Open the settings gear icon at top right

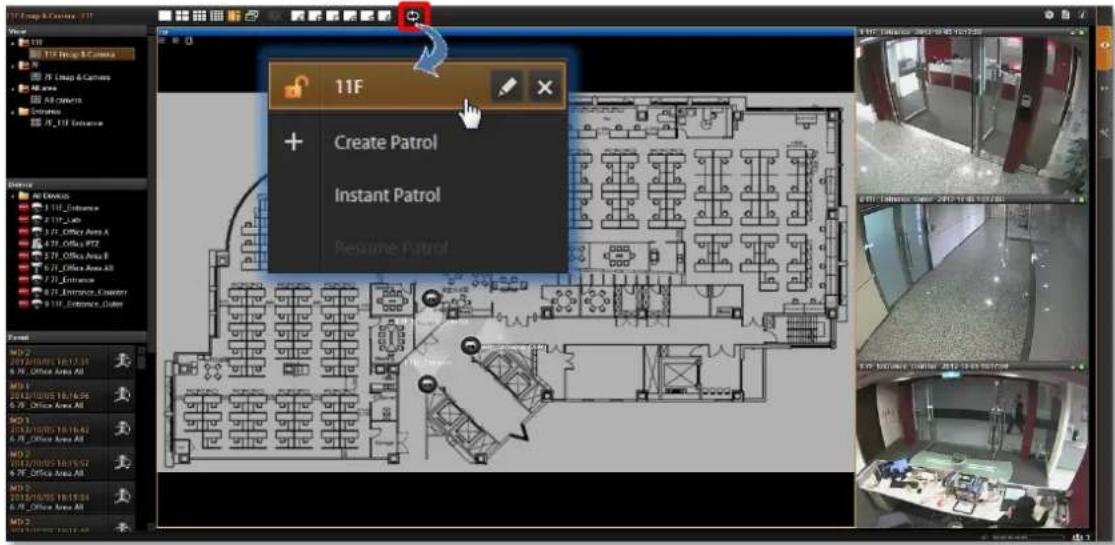click(1050, 14)
